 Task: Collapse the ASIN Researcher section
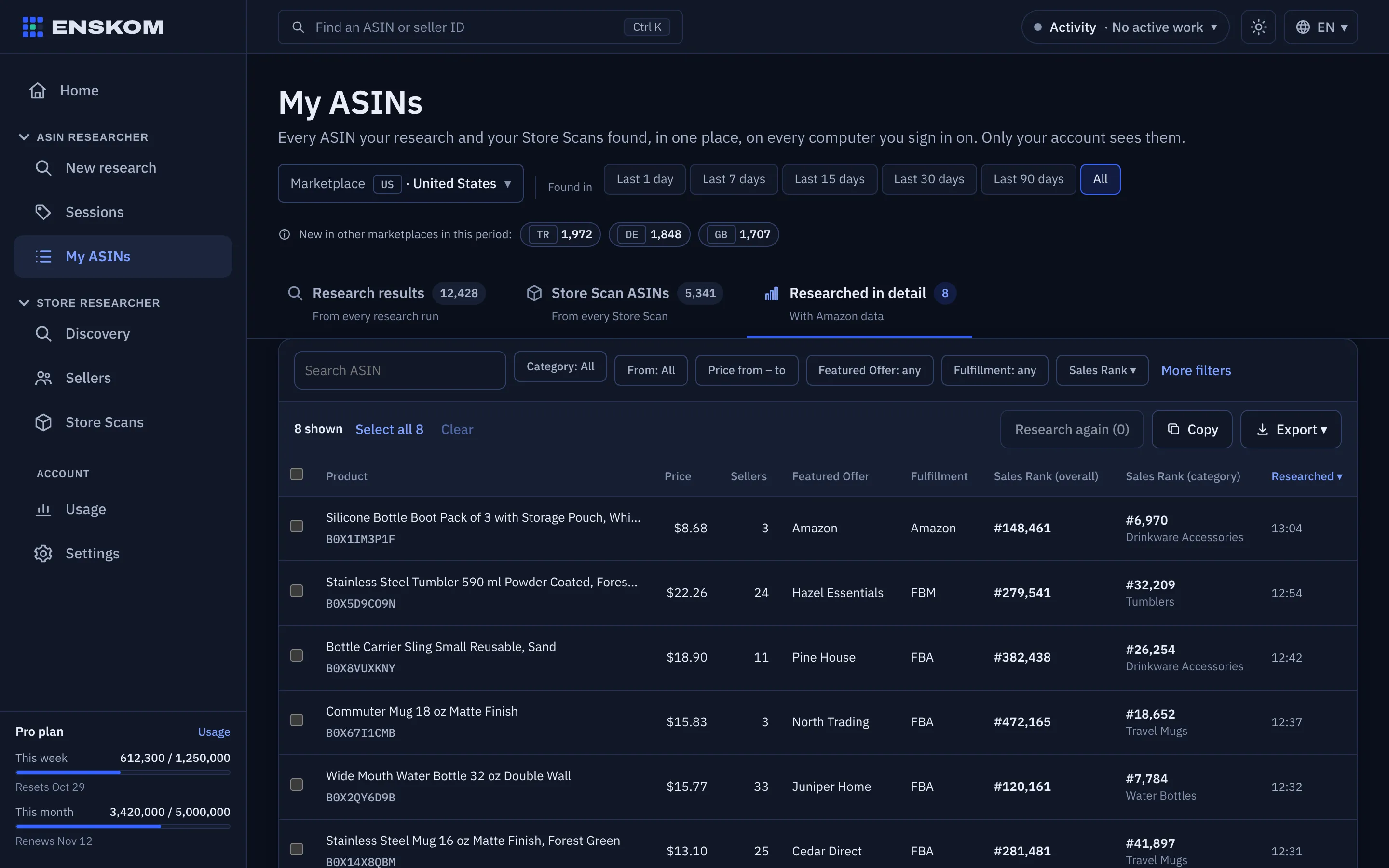84,137
